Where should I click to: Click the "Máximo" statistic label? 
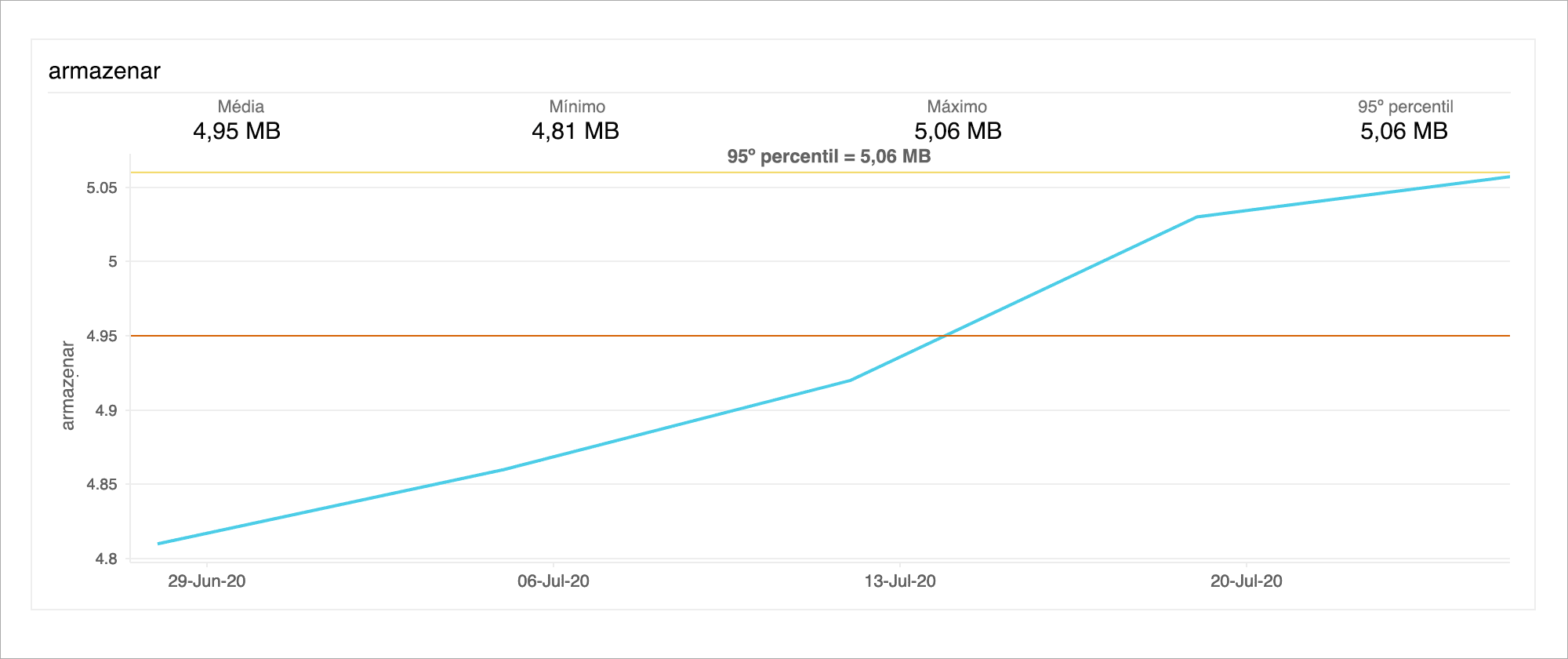[956, 107]
